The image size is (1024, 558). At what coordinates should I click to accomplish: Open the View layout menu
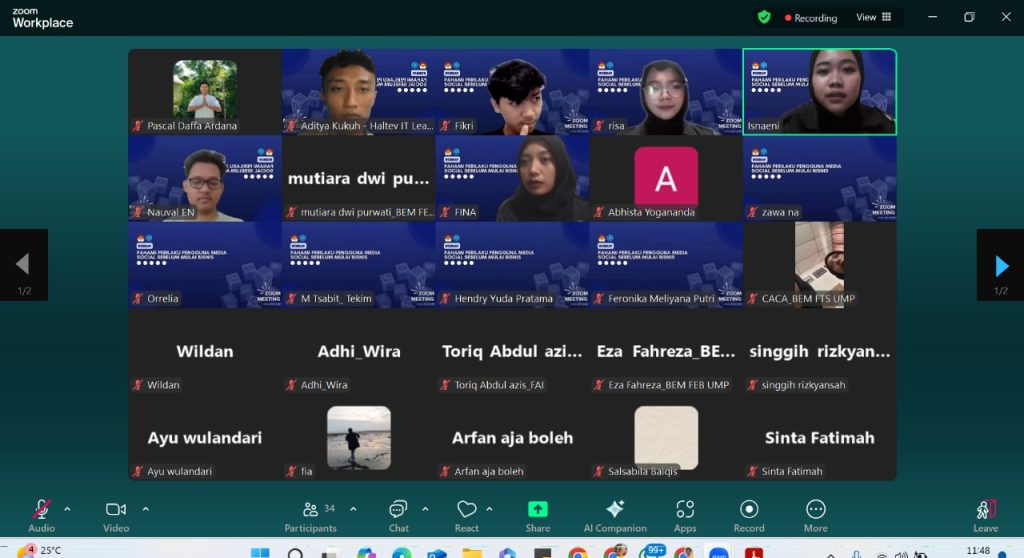tap(873, 17)
